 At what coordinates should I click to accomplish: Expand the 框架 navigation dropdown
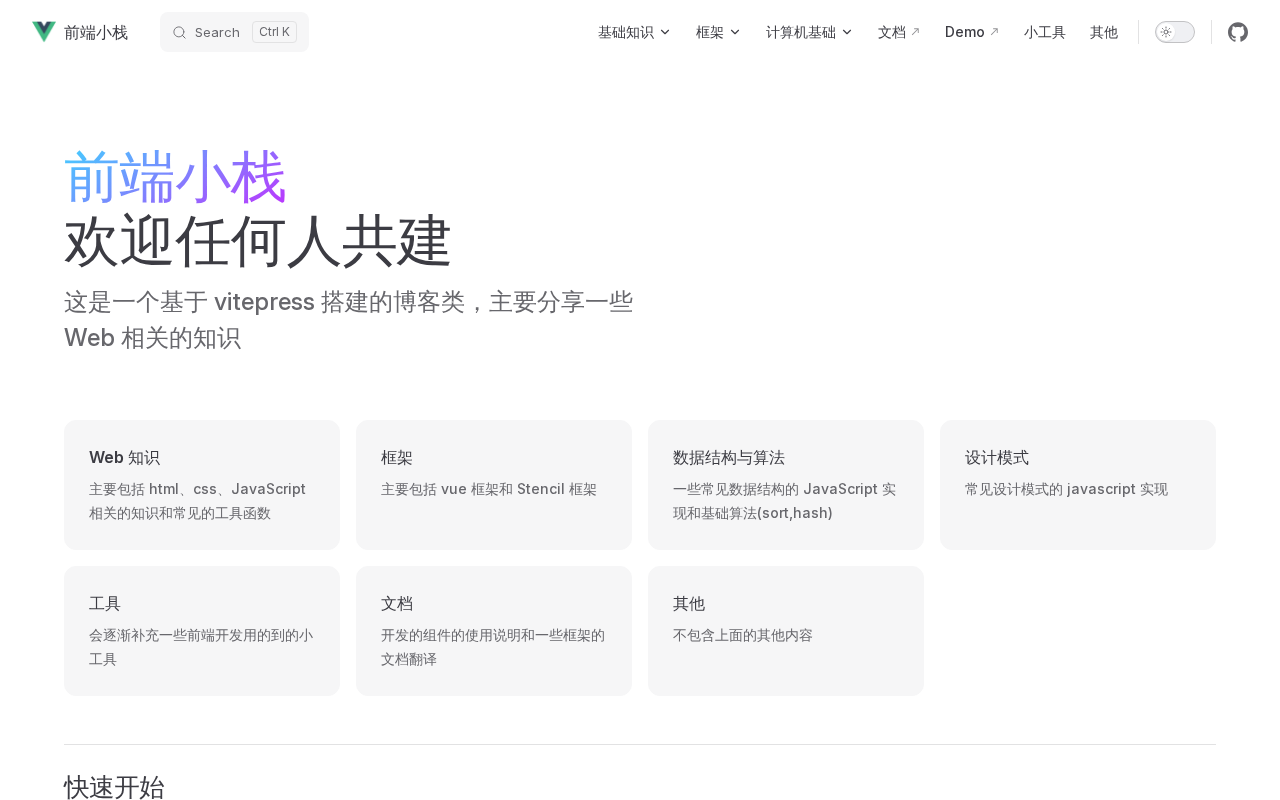[x=718, y=32]
